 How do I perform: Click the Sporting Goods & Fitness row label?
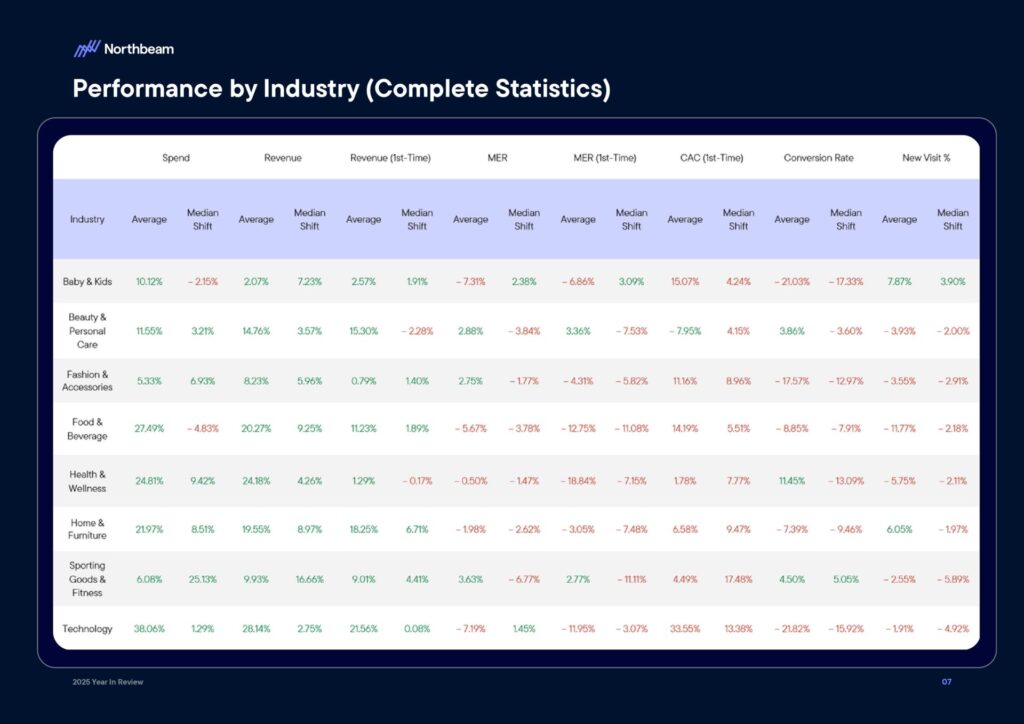tap(87, 577)
